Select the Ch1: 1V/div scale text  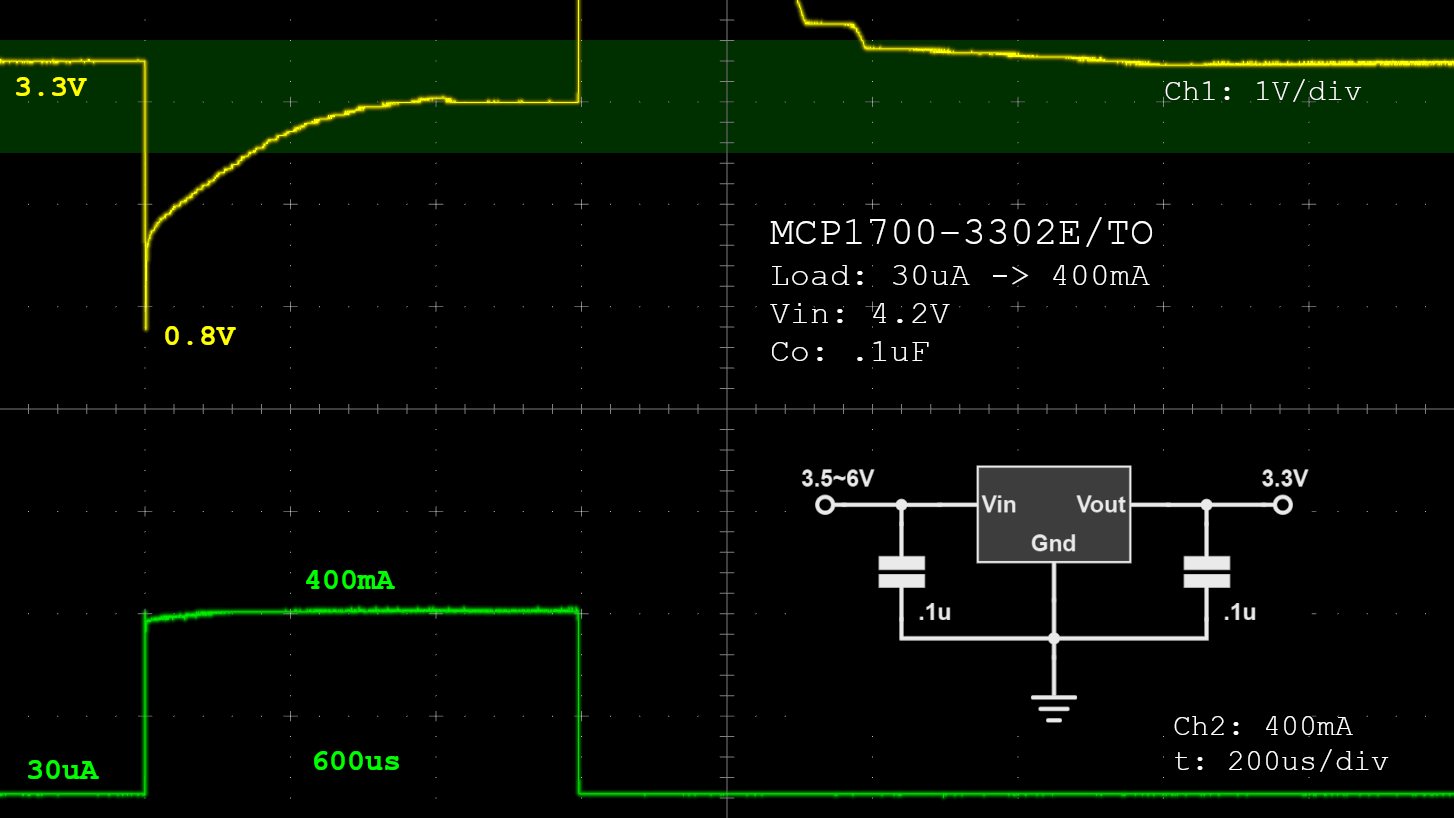point(1263,92)
